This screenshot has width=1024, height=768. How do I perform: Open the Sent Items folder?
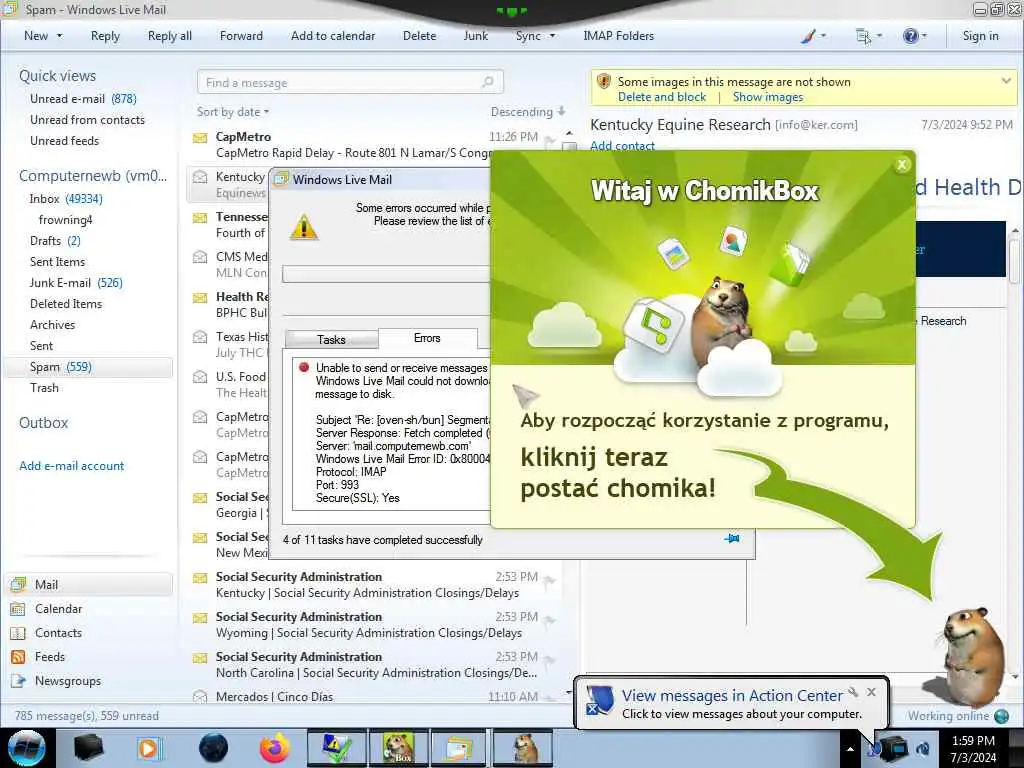click(57, 261)
